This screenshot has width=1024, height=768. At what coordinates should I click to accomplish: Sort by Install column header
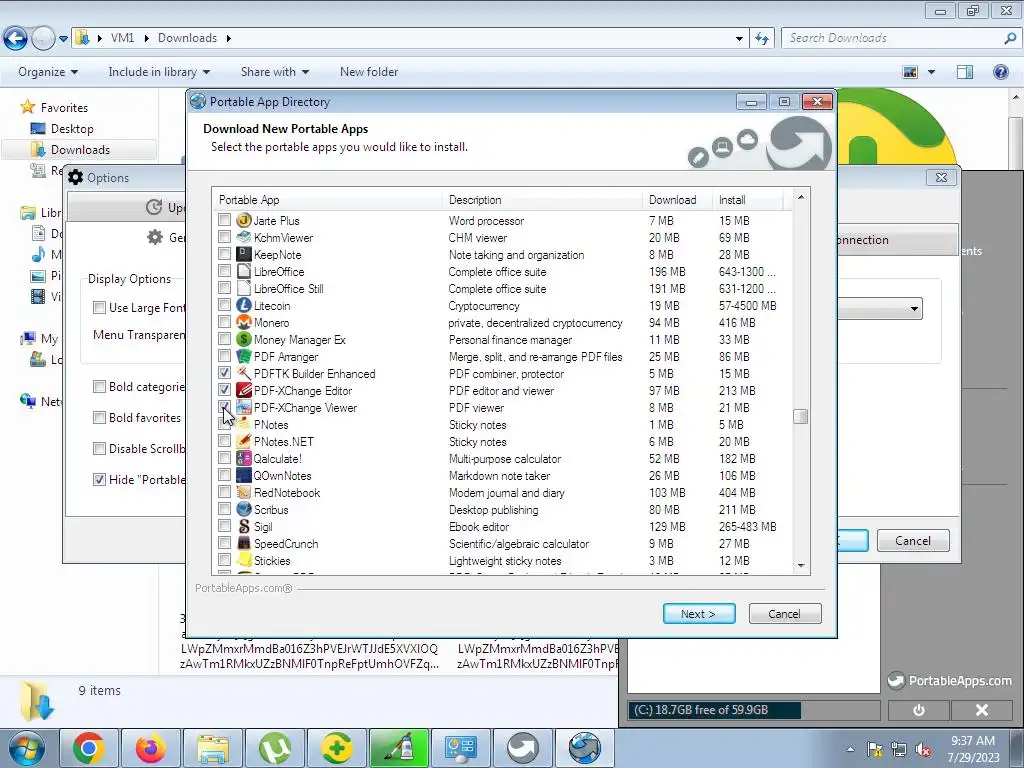(x=748, y=200)
